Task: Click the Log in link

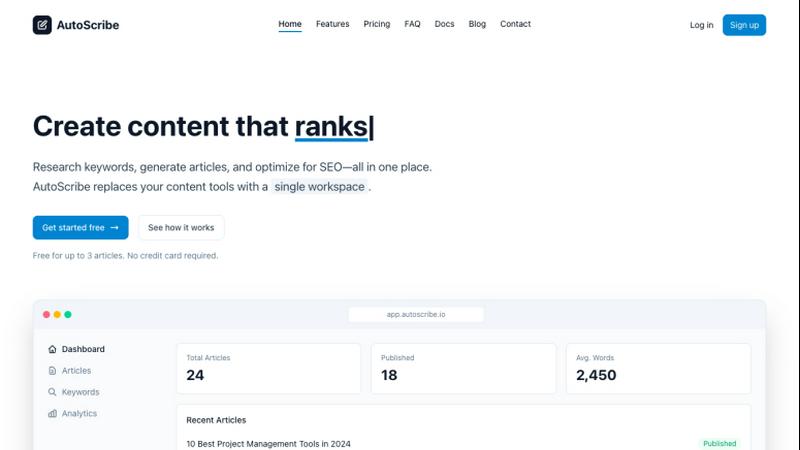Action: click(701, 25)
